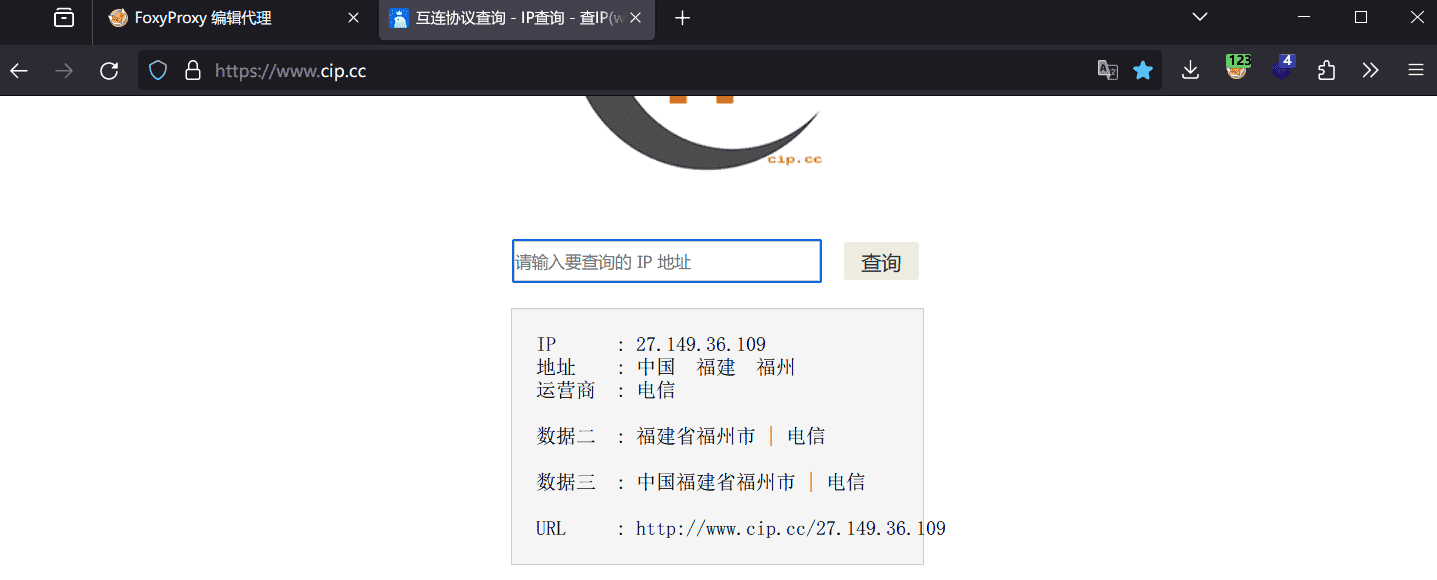Click the extension icon with 123 badge

1237,70
